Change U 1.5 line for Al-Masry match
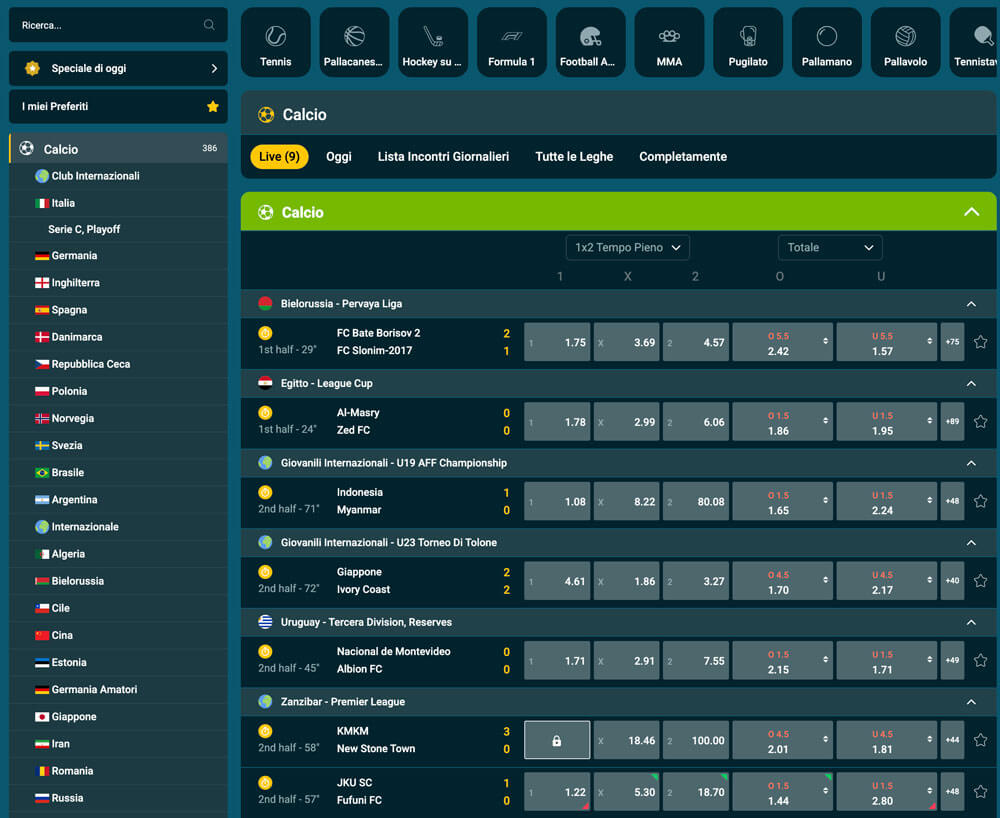Image resolution: width=1000 pixels, height=818 pixels. [929, 421]
